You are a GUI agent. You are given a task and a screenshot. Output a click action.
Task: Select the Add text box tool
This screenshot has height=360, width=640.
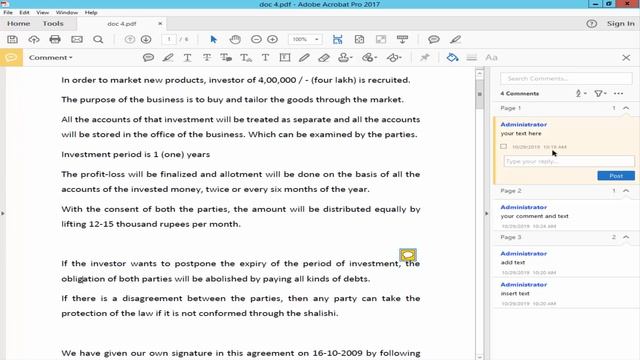(x=284, y=58)
